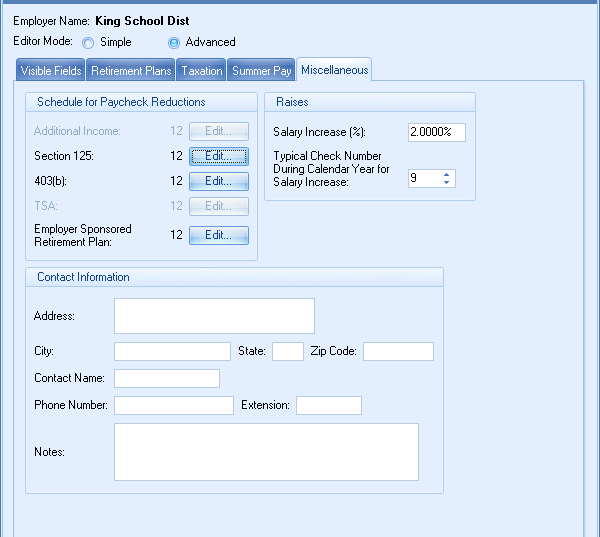The image size is (600, 537).
Task: Focus the Phone Number field
Action: [173, 405]
